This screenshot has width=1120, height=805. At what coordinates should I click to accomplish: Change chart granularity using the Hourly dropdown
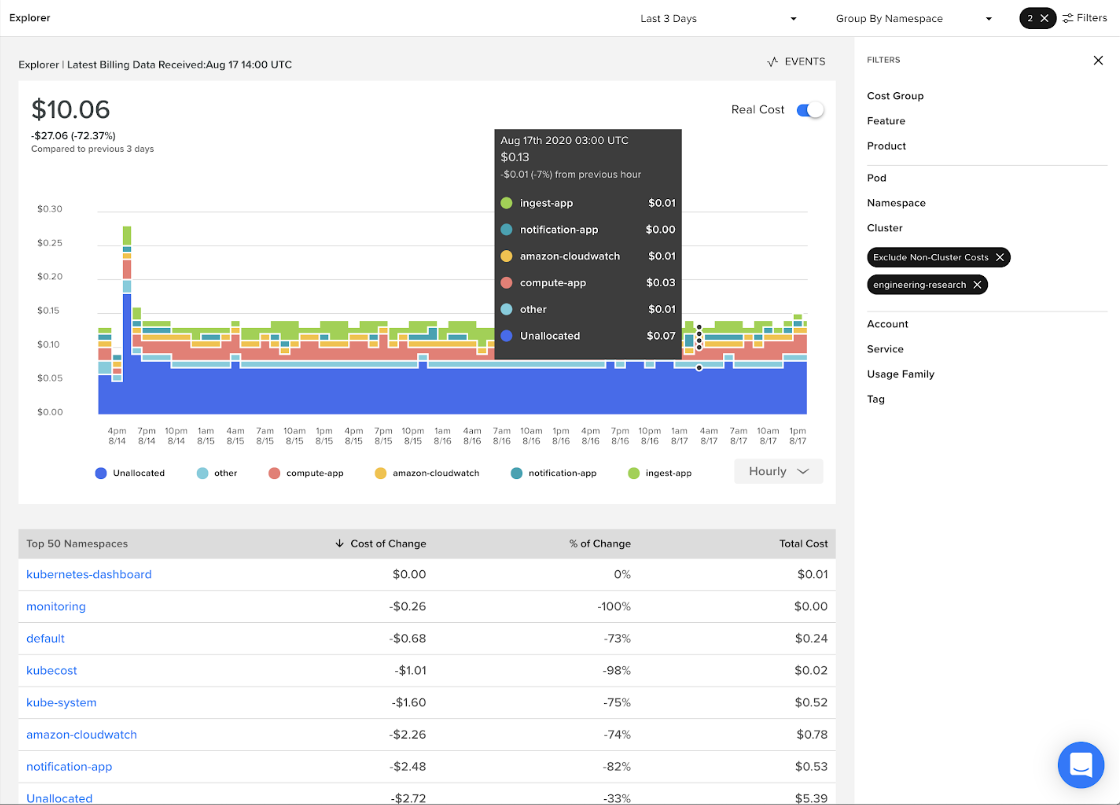tap(778, 470)
